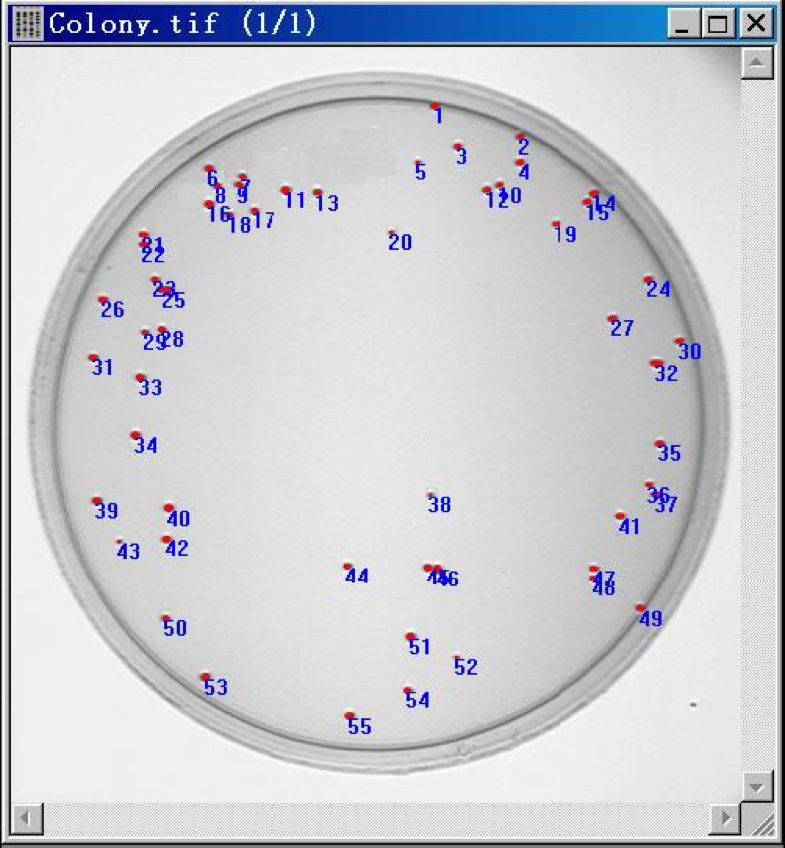Pick colony label 19

565,234
